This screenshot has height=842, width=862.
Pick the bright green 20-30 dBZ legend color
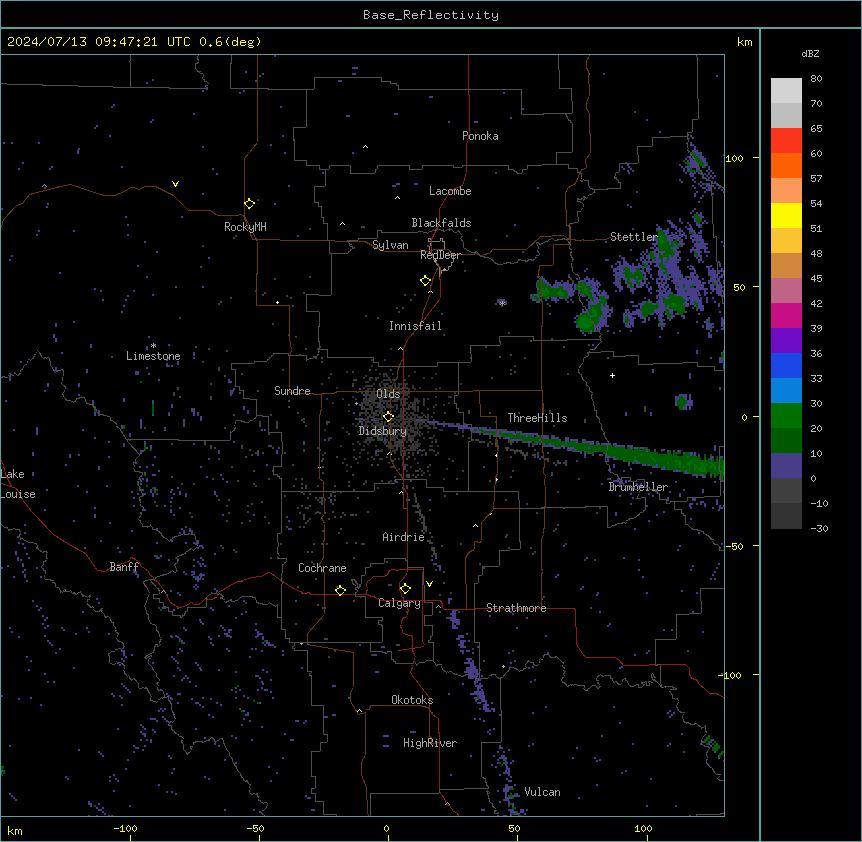pos(786,416)
